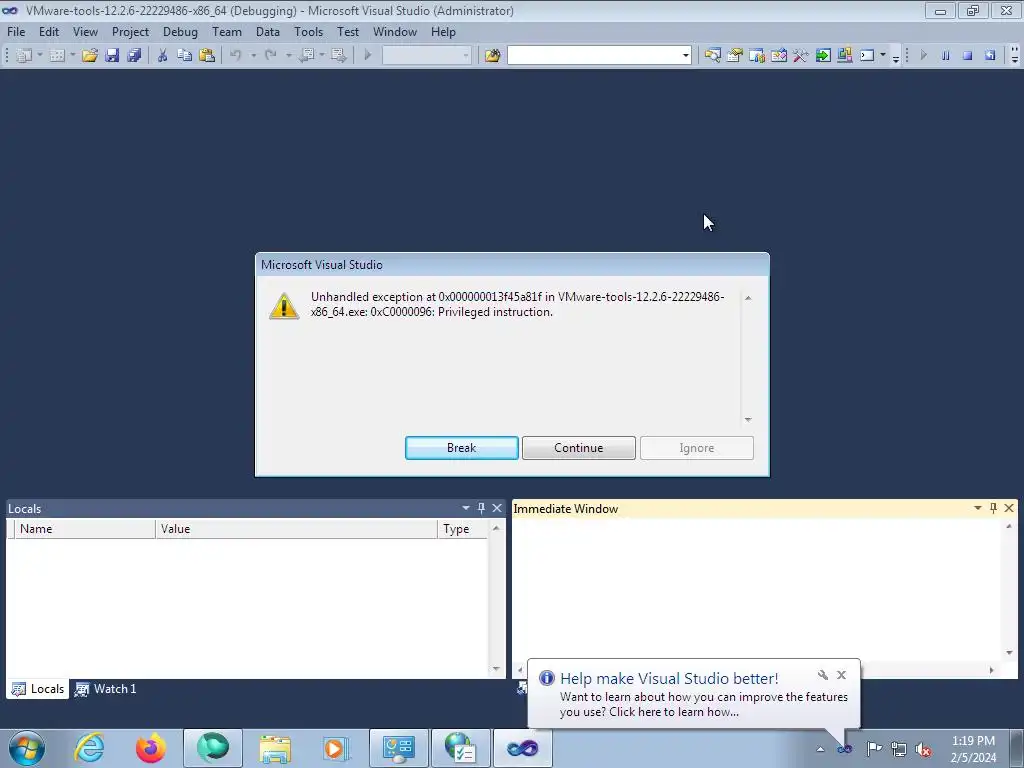
Task: Open the File menu
Action: 16,31
